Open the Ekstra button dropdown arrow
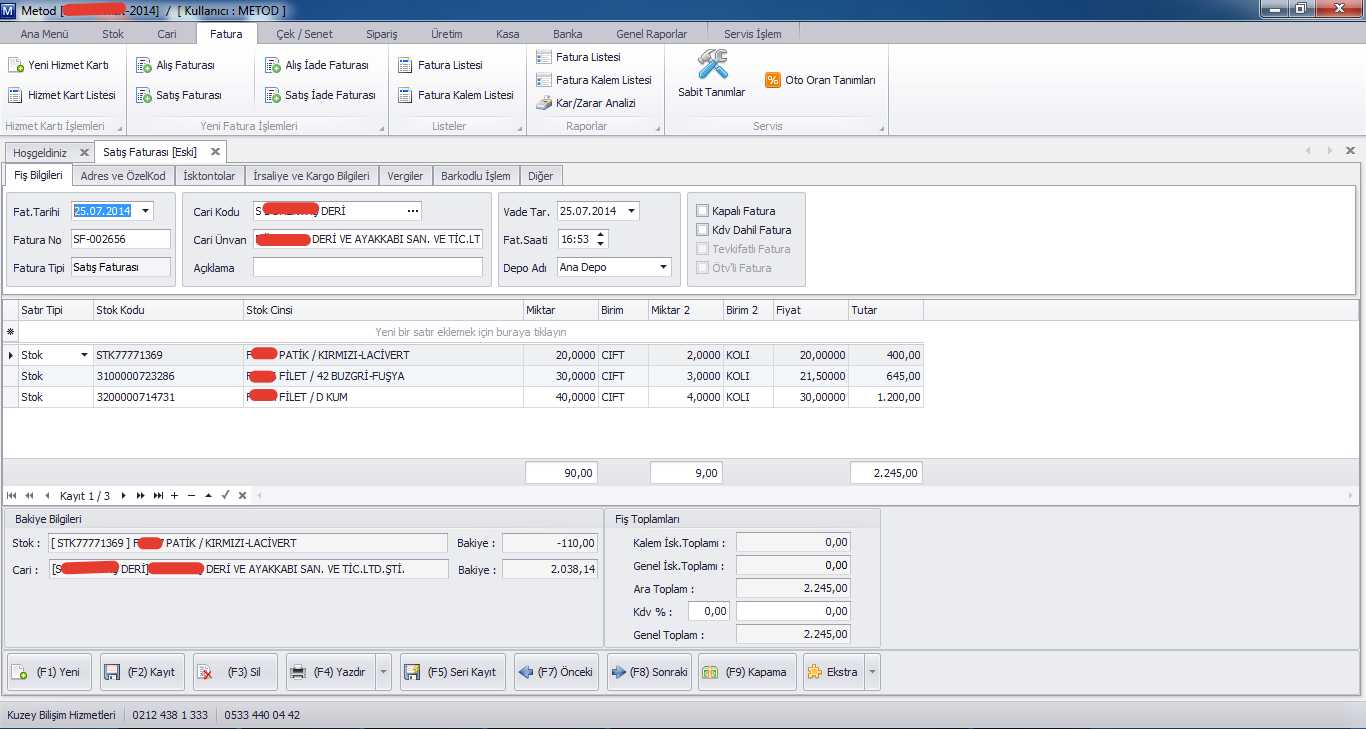This screenshot has height=729, width=1366. 872,672
